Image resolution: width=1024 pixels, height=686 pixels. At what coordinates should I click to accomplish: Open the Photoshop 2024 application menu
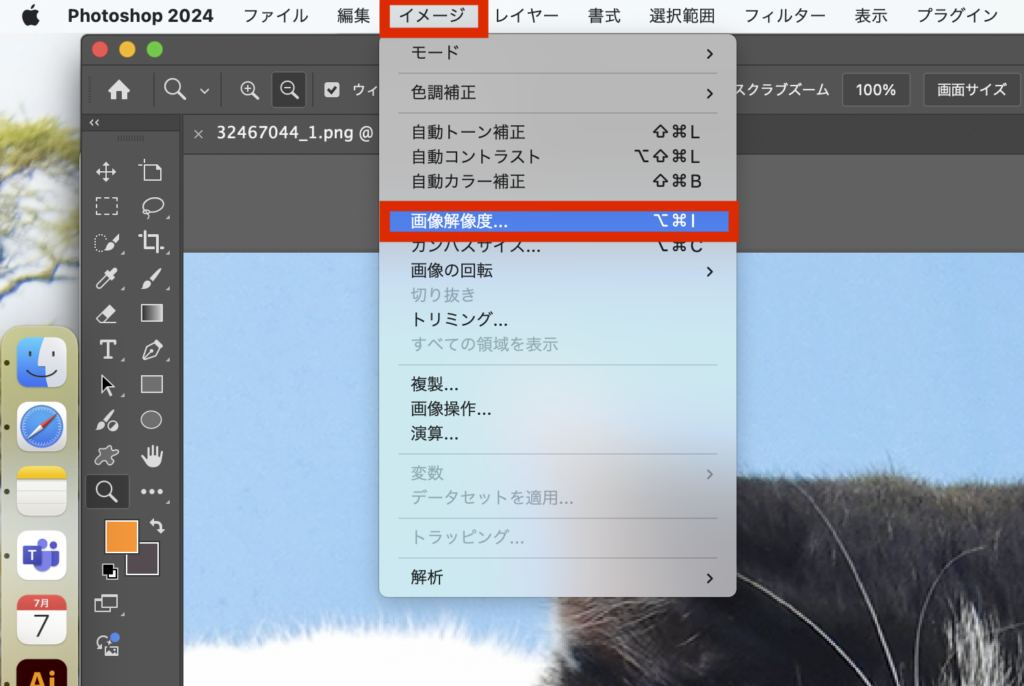(140, 15)
